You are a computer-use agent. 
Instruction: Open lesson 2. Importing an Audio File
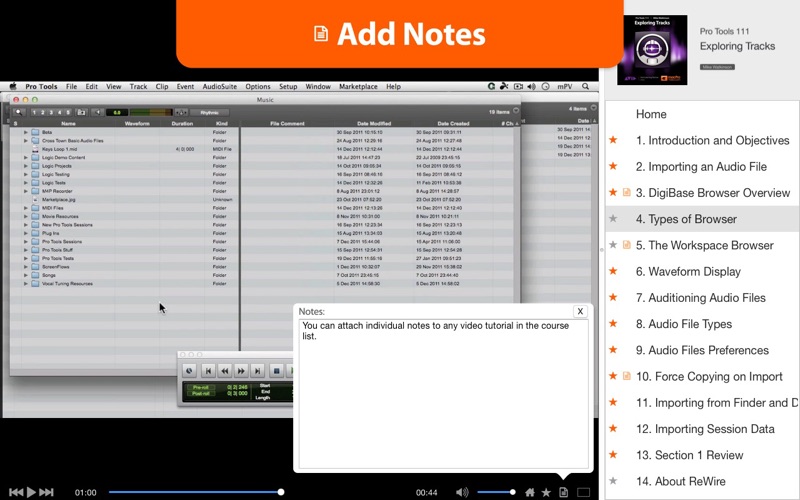click(701, 166)
